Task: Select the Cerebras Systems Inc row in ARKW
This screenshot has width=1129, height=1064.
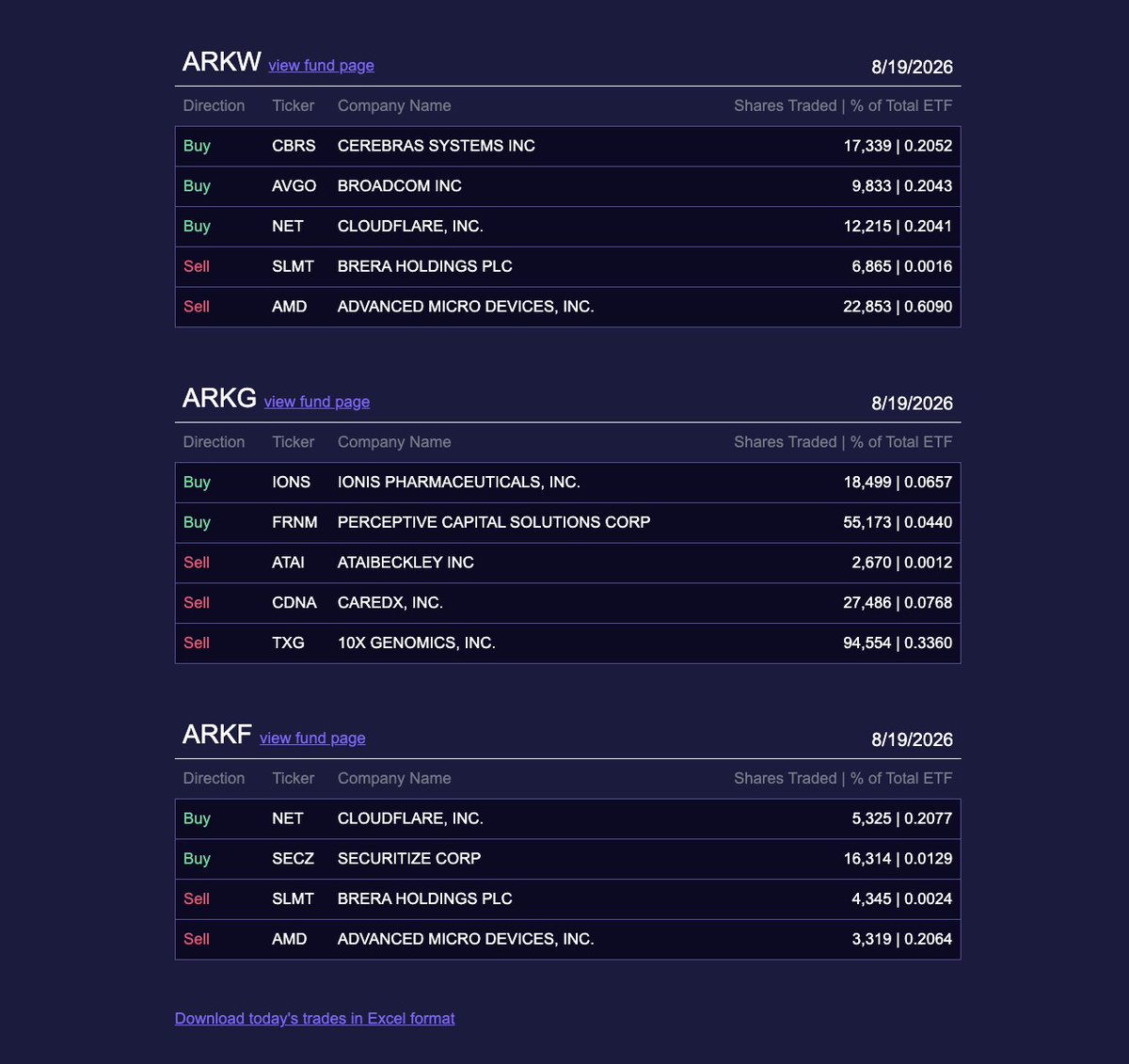Action: click(567, 147)
